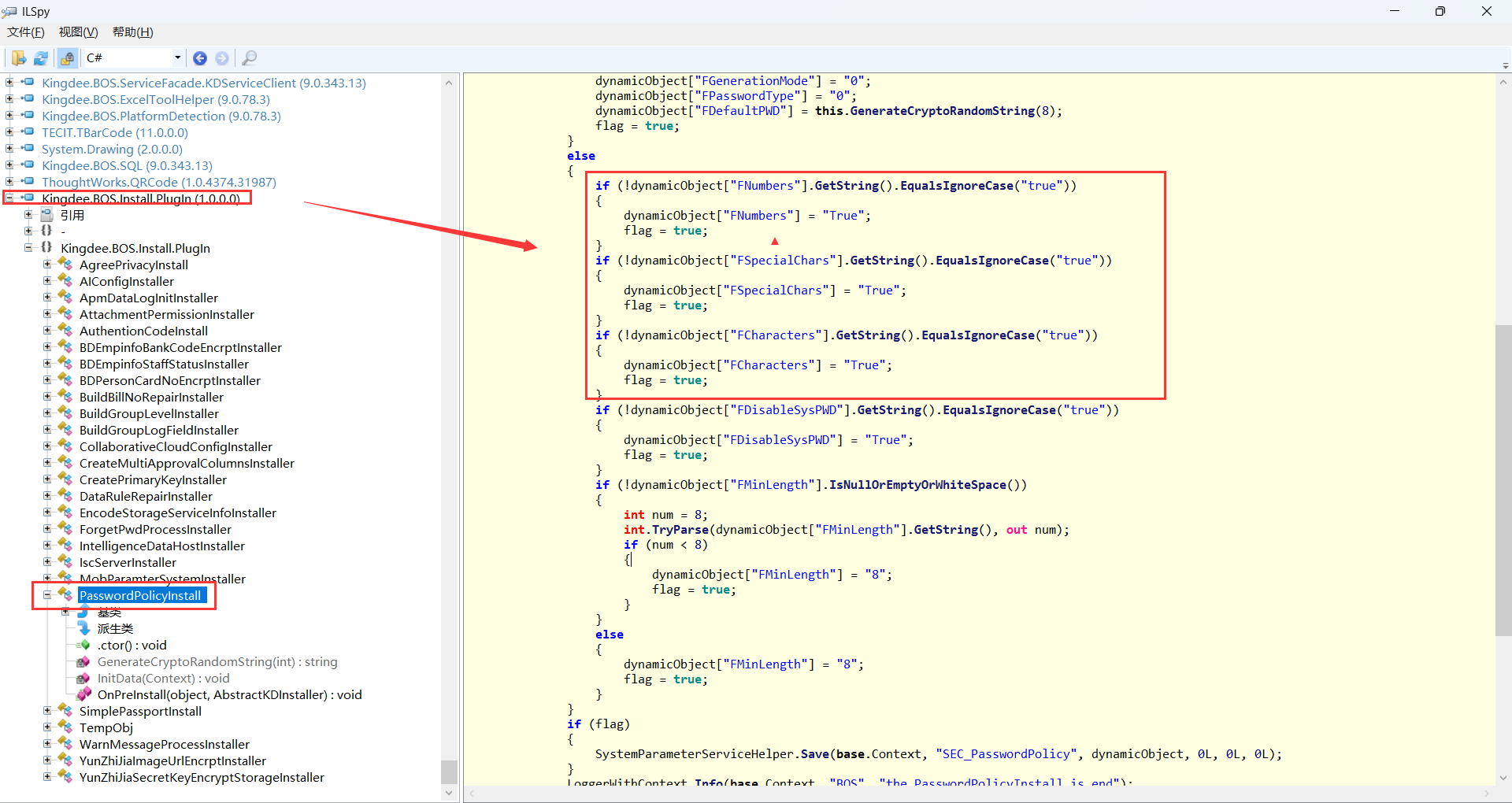This screenshot has width=1512, height=803.
Task: Select YunZhiJiaSecretKeyEncryptStorageInstaller in the tree
Action: pyautogui.click(x=202, y=777)
